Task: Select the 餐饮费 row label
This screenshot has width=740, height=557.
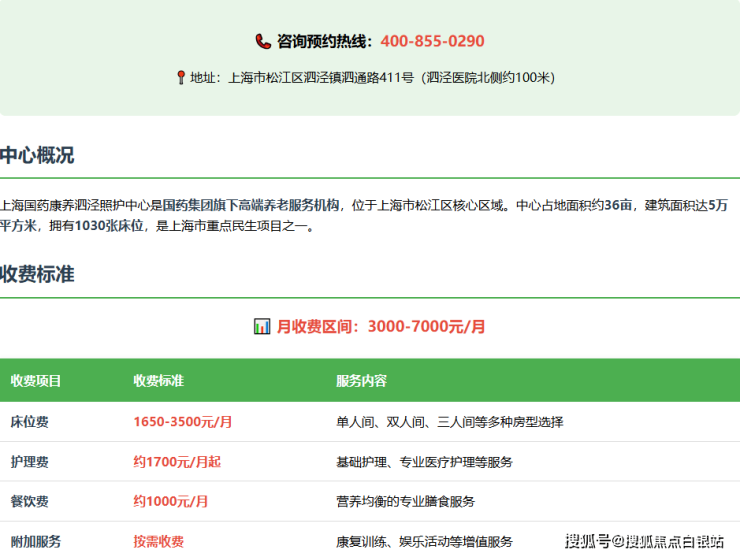Action: point(29,501)
